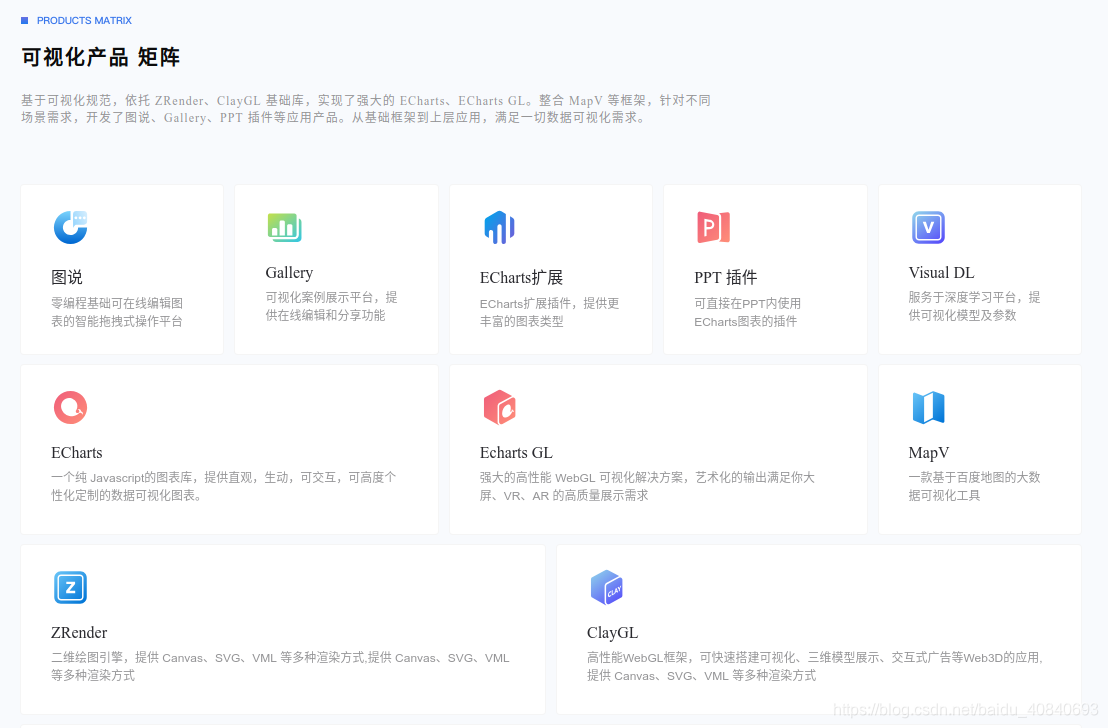The width and height of the screenshot is (1108, 728).
Task: Open the Gallery product title
Action: [x=289, y=273]
